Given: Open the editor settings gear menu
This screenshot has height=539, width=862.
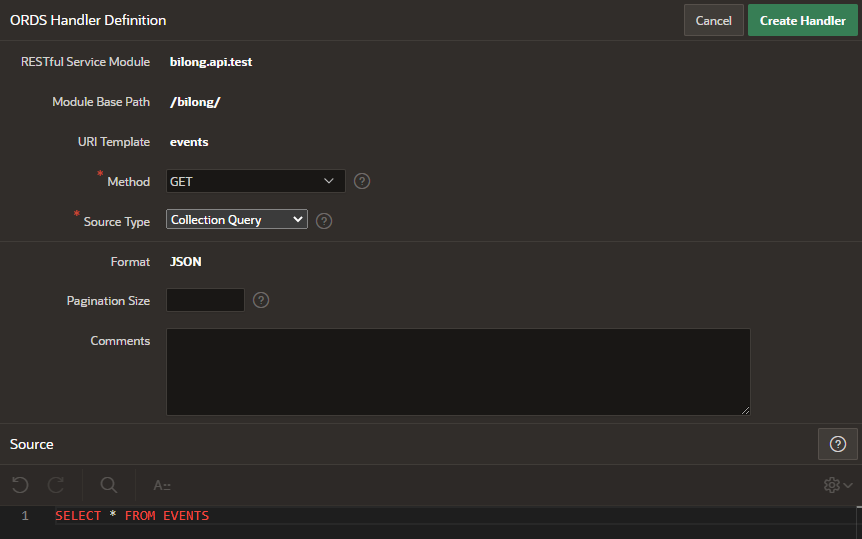Looking at the screenshot, I should [x=838, y=485].
